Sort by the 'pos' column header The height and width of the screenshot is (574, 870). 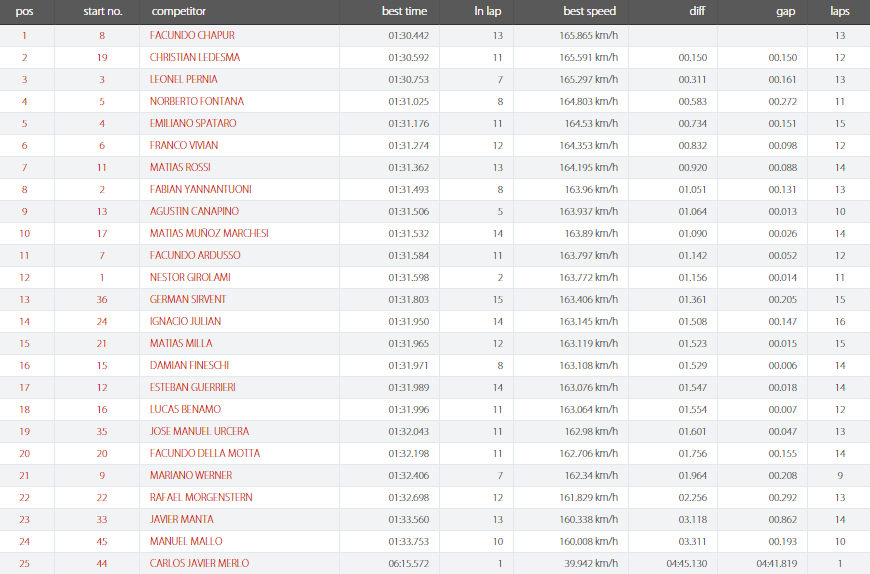click(24, 11)
